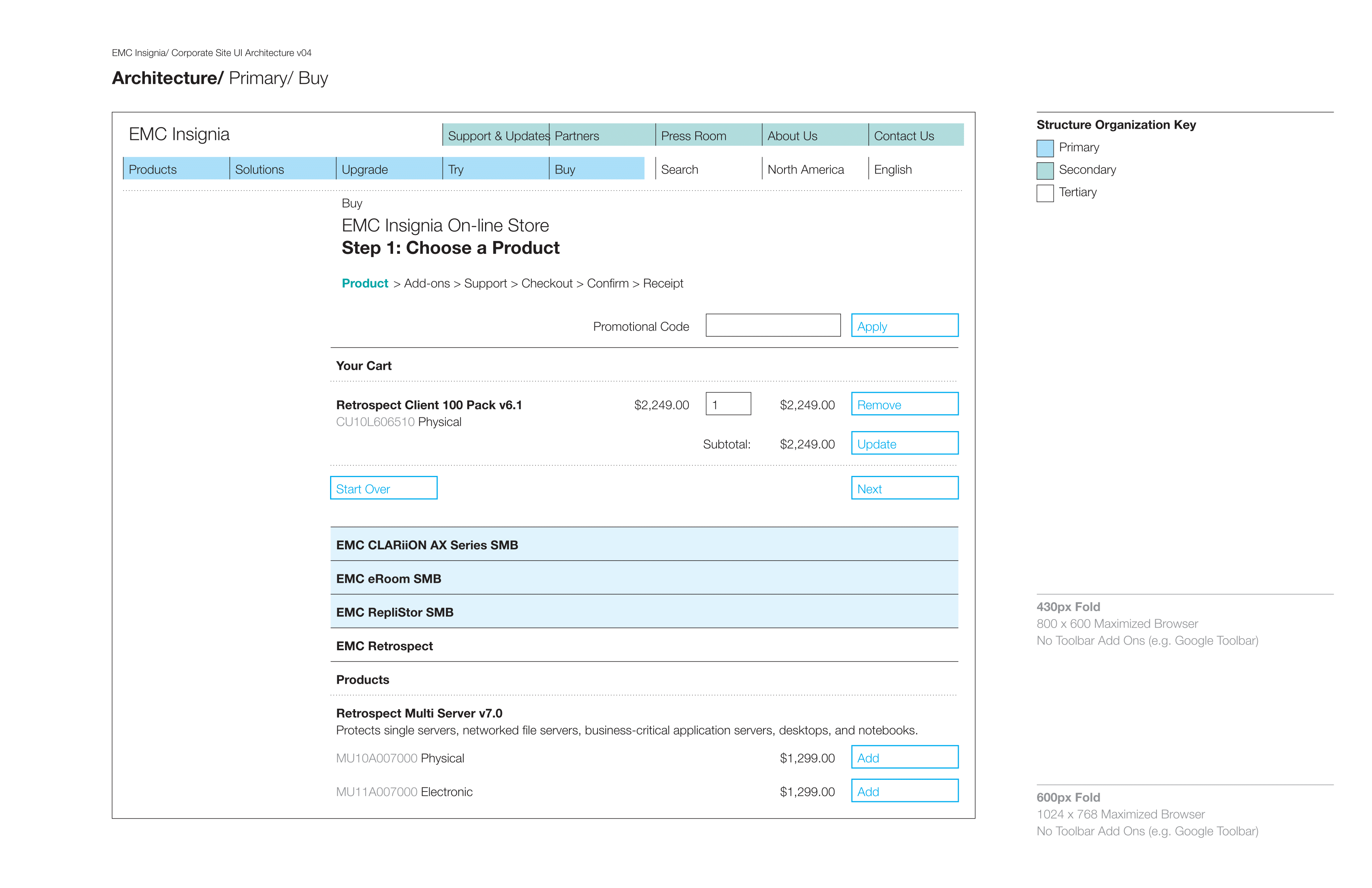Click the EMC Insignia logo text

(x=179, y=134)
